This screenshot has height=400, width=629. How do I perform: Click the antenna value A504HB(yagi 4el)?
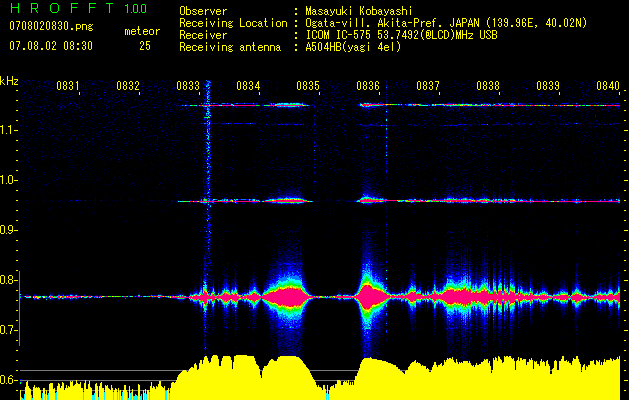click(x=353, y=47)
